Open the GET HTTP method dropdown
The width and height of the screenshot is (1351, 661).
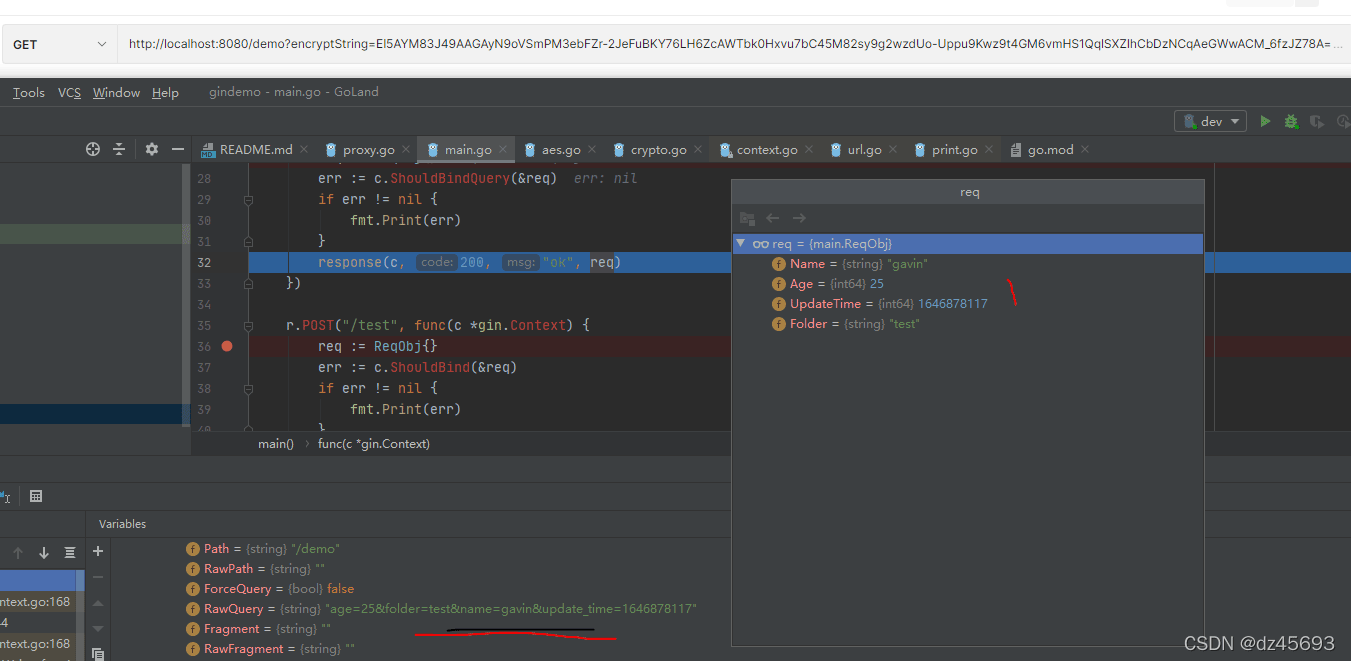[x=59, y=44]
